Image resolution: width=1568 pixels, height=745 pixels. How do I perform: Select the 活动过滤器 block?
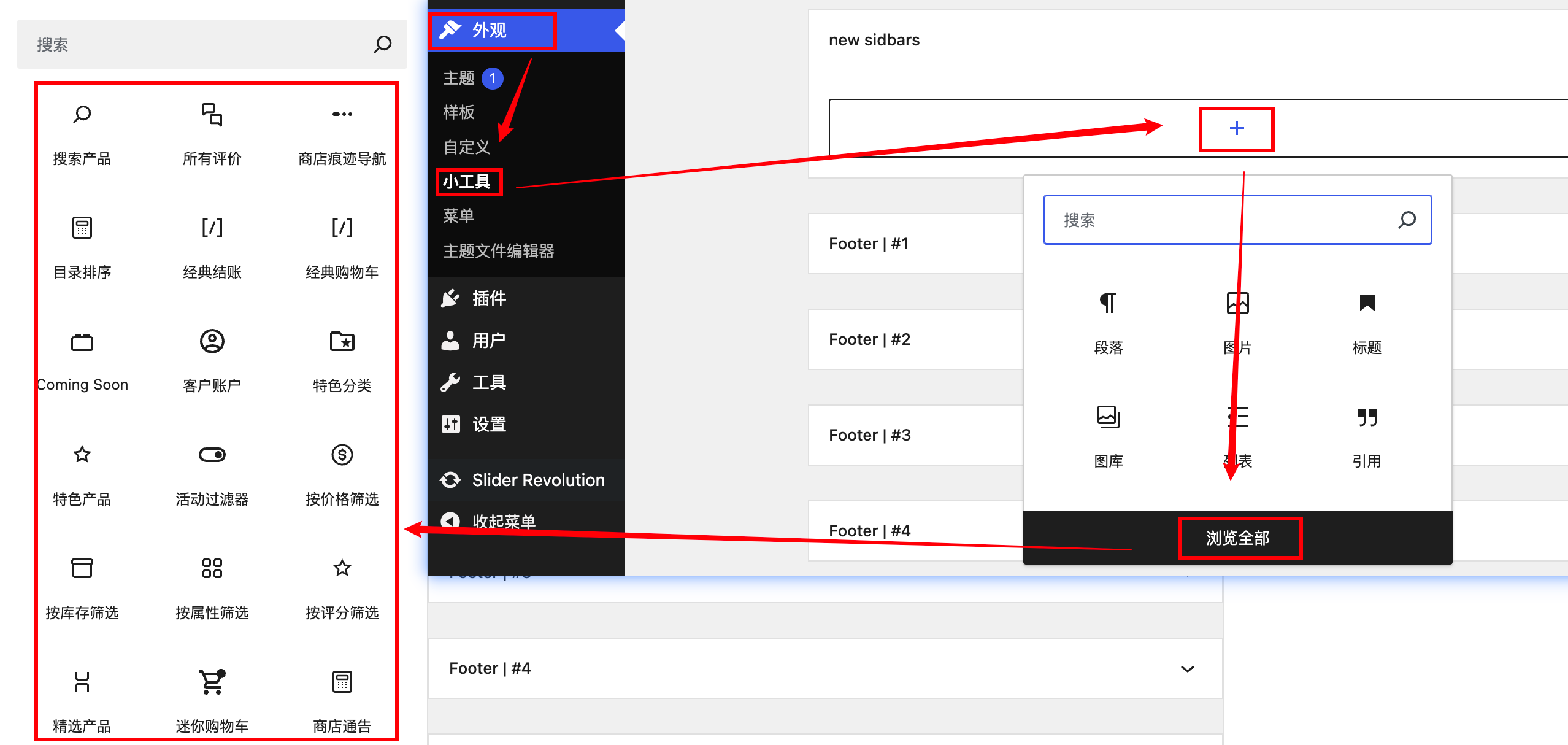pos(212,476)
